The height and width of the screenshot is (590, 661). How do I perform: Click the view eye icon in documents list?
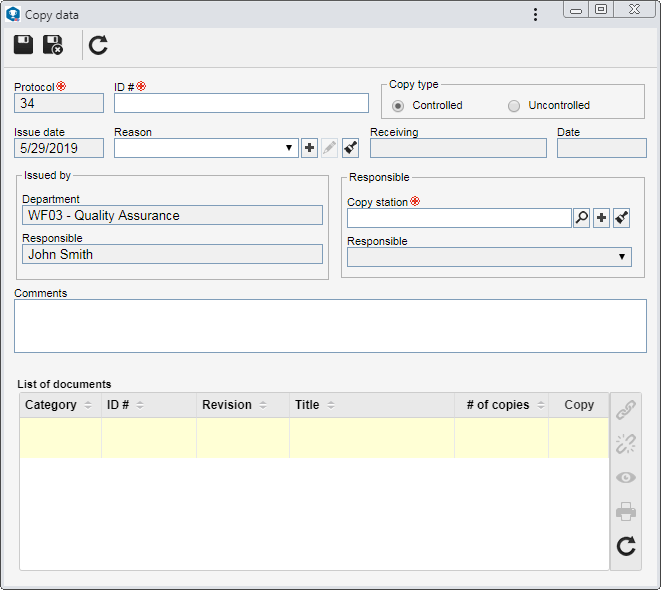[626, 477]
